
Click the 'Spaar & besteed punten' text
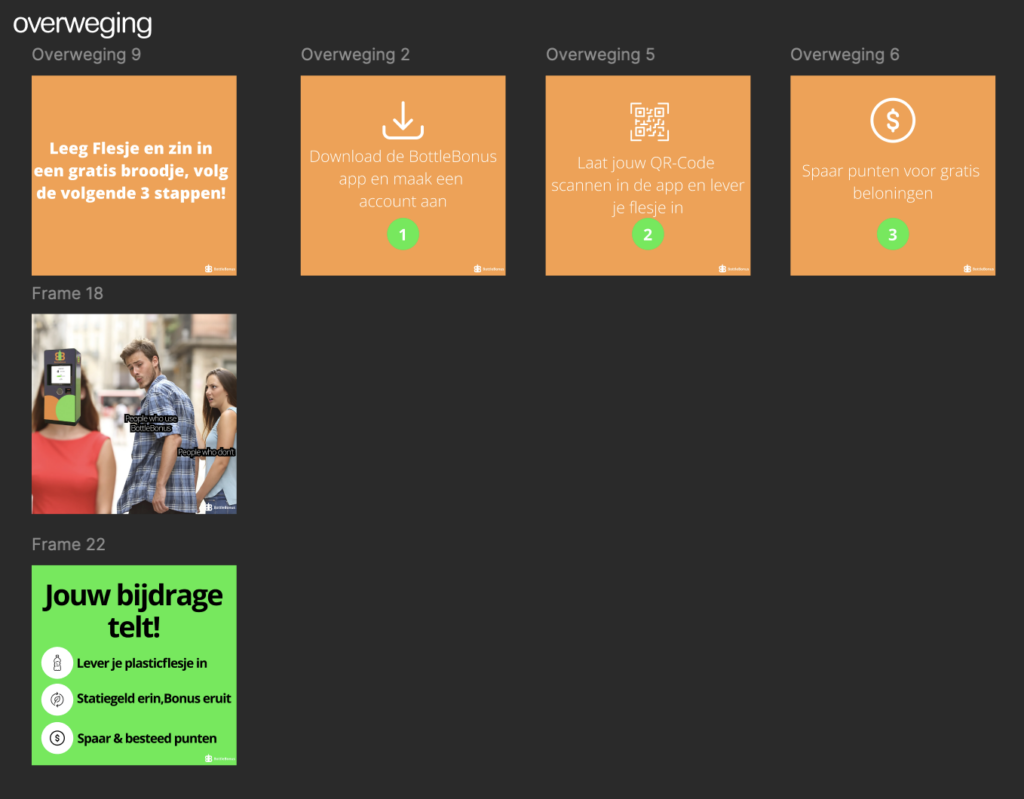point(147,738)
